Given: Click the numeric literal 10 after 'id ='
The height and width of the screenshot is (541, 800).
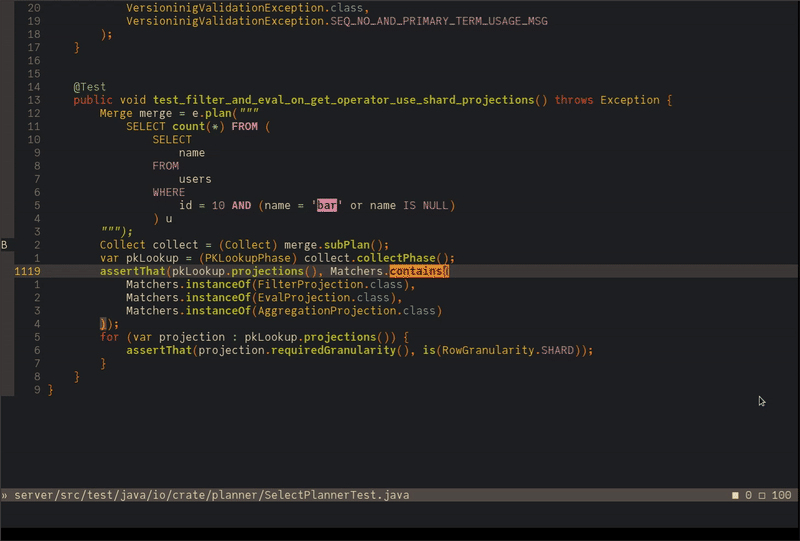Looking at the screenshot, I should point(218,205).
